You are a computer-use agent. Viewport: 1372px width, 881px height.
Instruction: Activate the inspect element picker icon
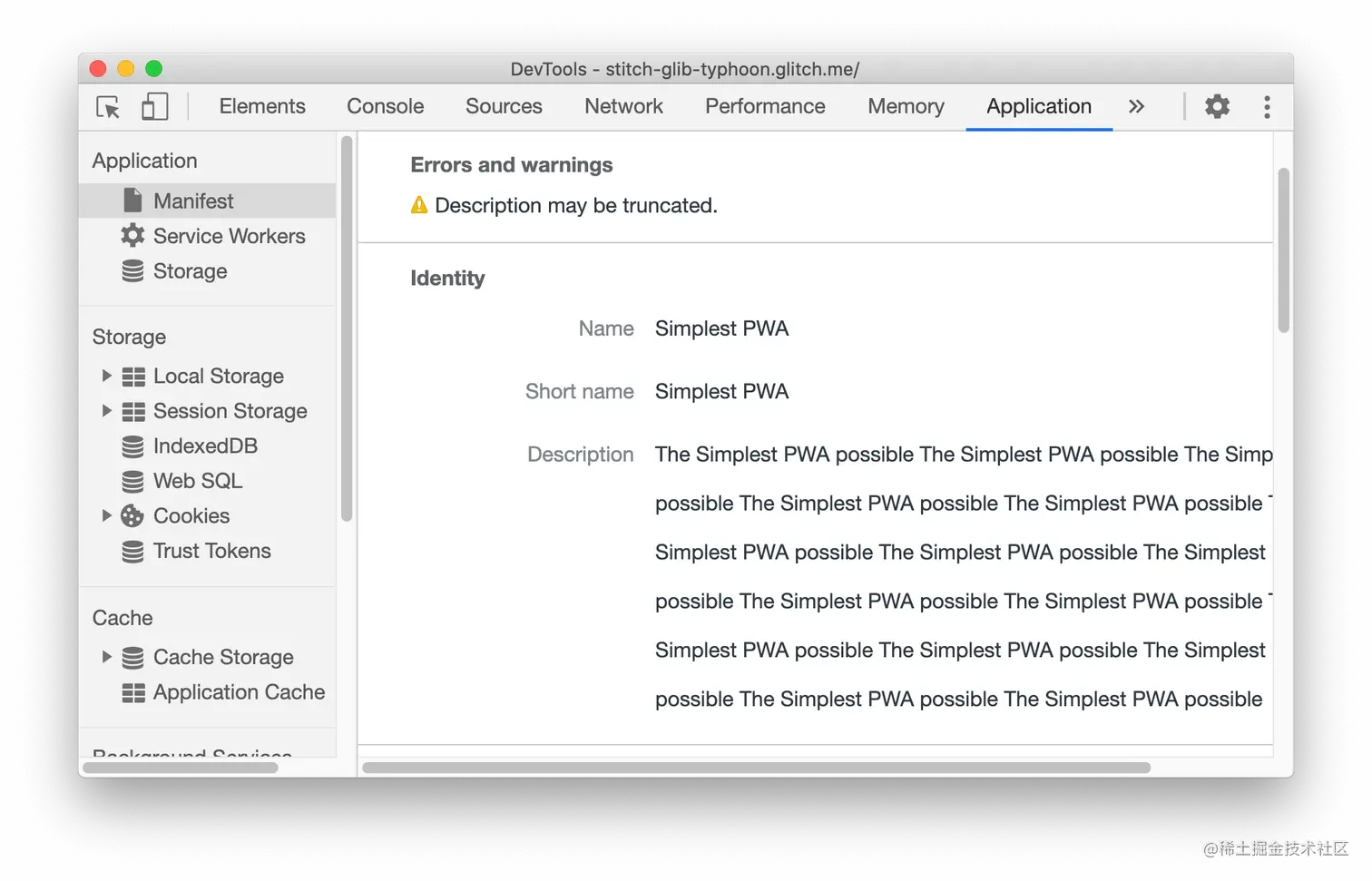click(108, 107)
